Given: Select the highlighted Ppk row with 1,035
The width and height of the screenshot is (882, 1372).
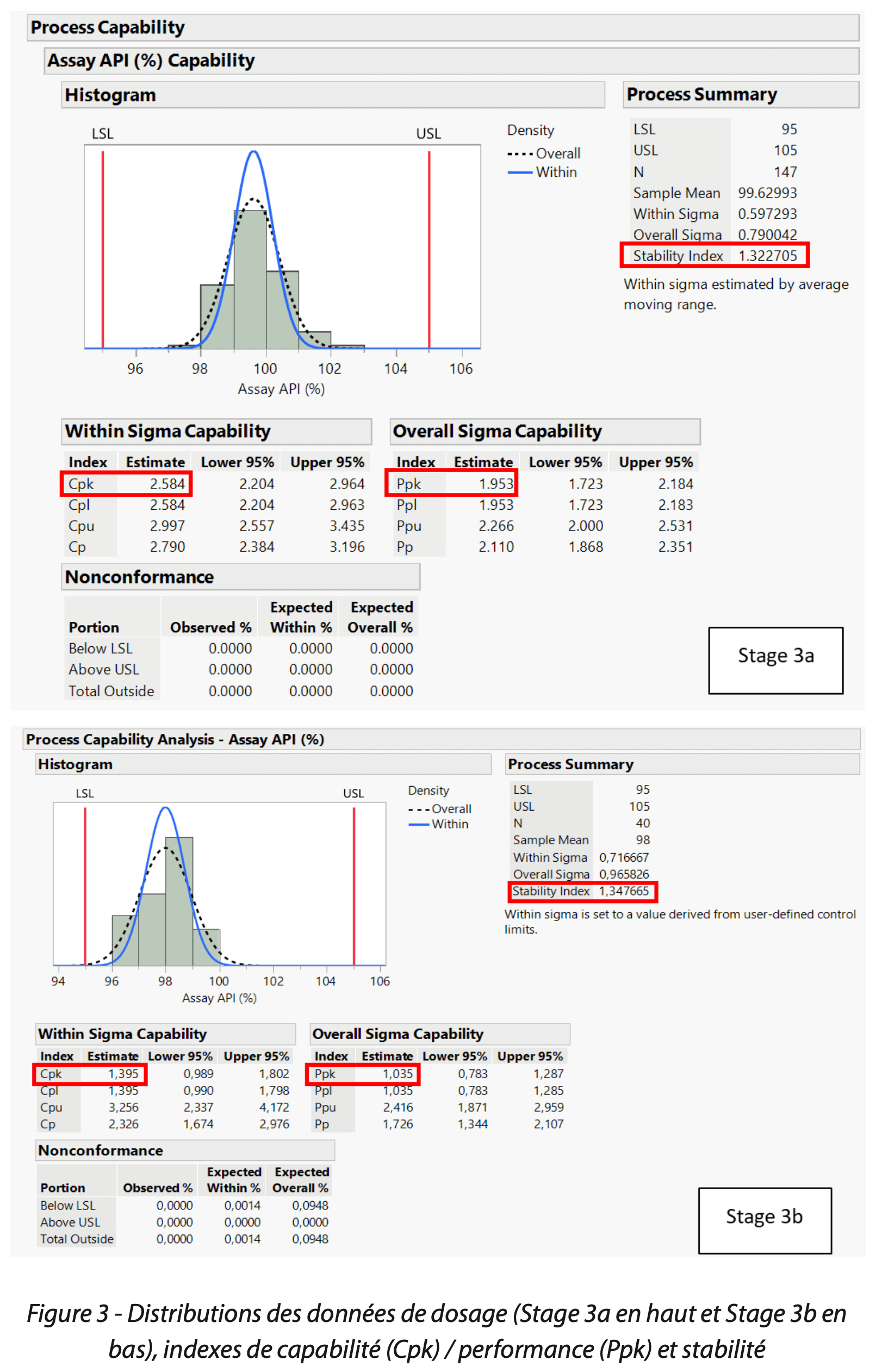Looking at the screenshot, I should click(364, 1073).
